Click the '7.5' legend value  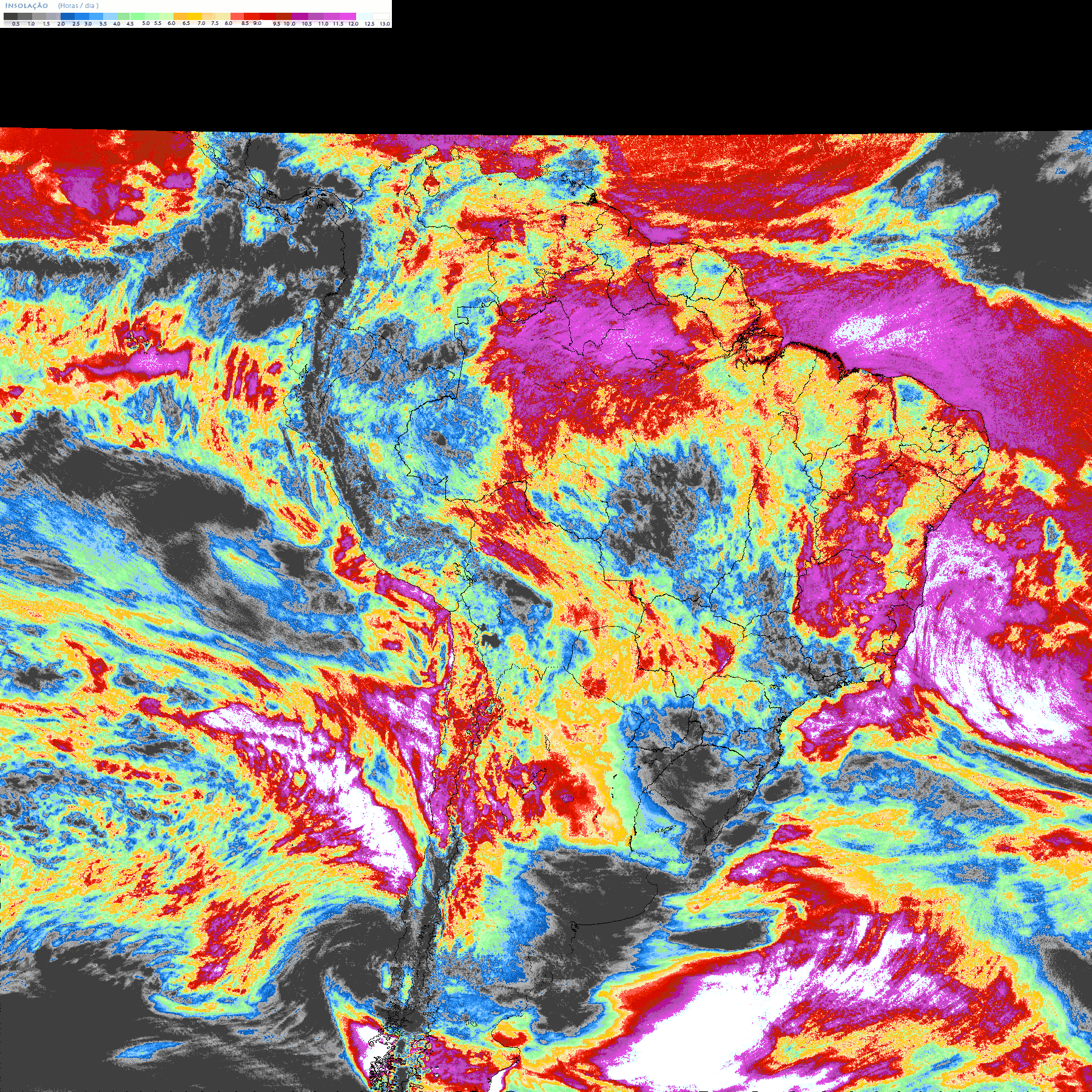click(x=215, y=23)
